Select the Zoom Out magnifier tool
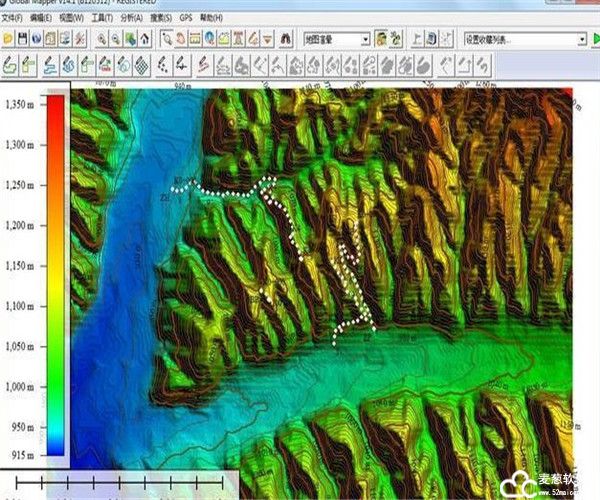The image size is (600, 500). point(118,39)
